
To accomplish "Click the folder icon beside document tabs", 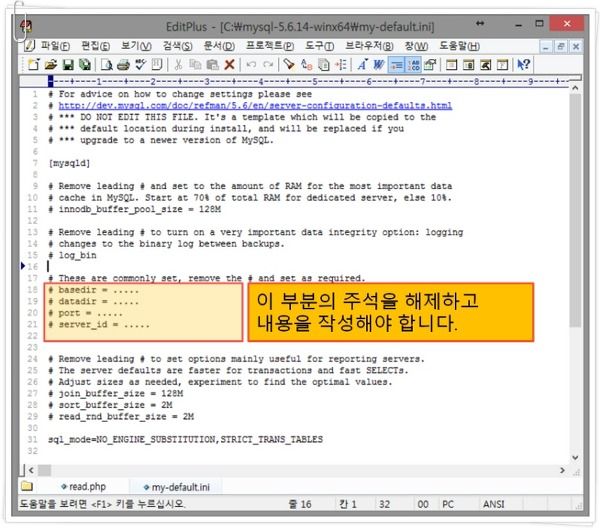I will click(27, 486).
